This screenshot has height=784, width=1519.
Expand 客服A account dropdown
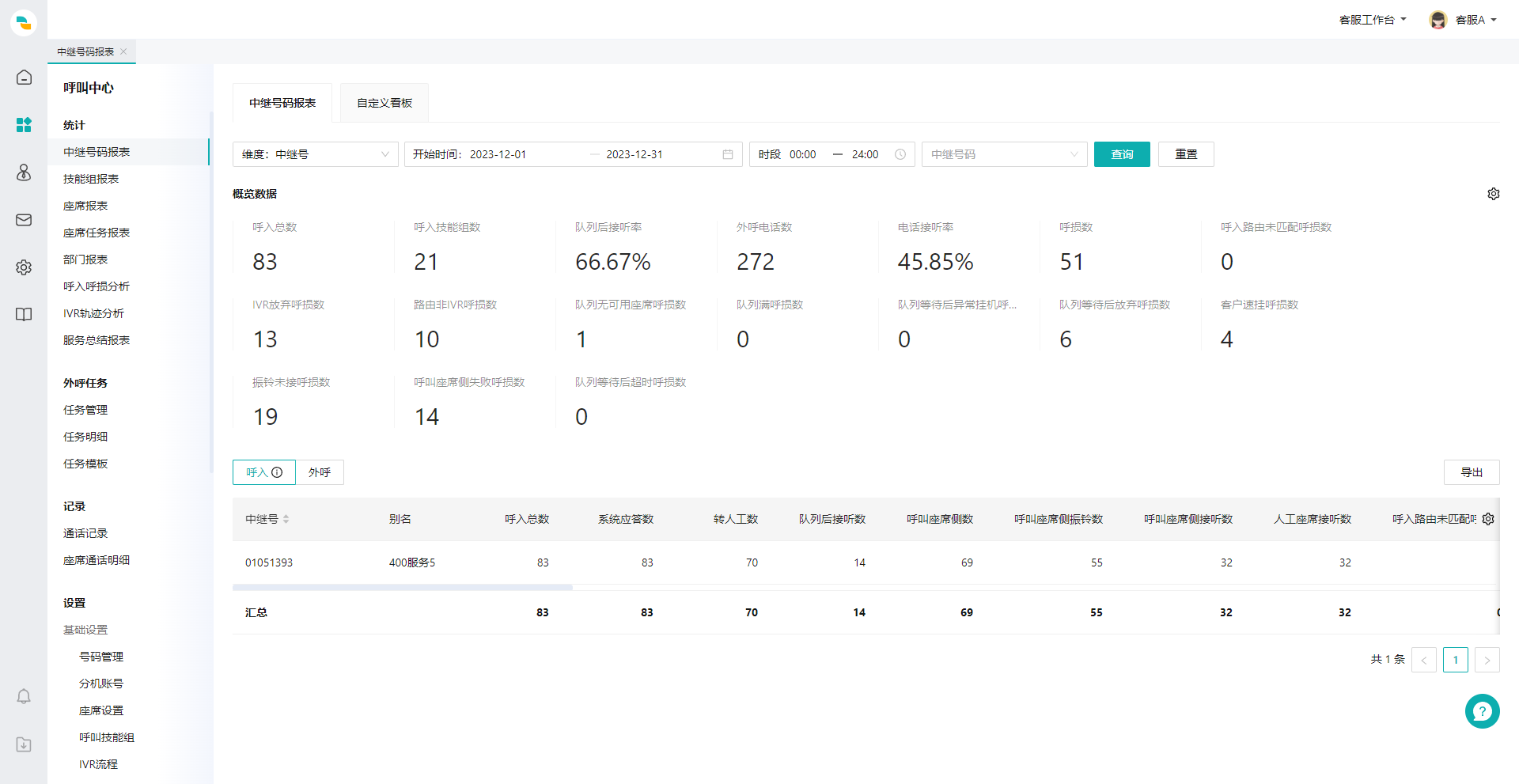pos(1476,20)
